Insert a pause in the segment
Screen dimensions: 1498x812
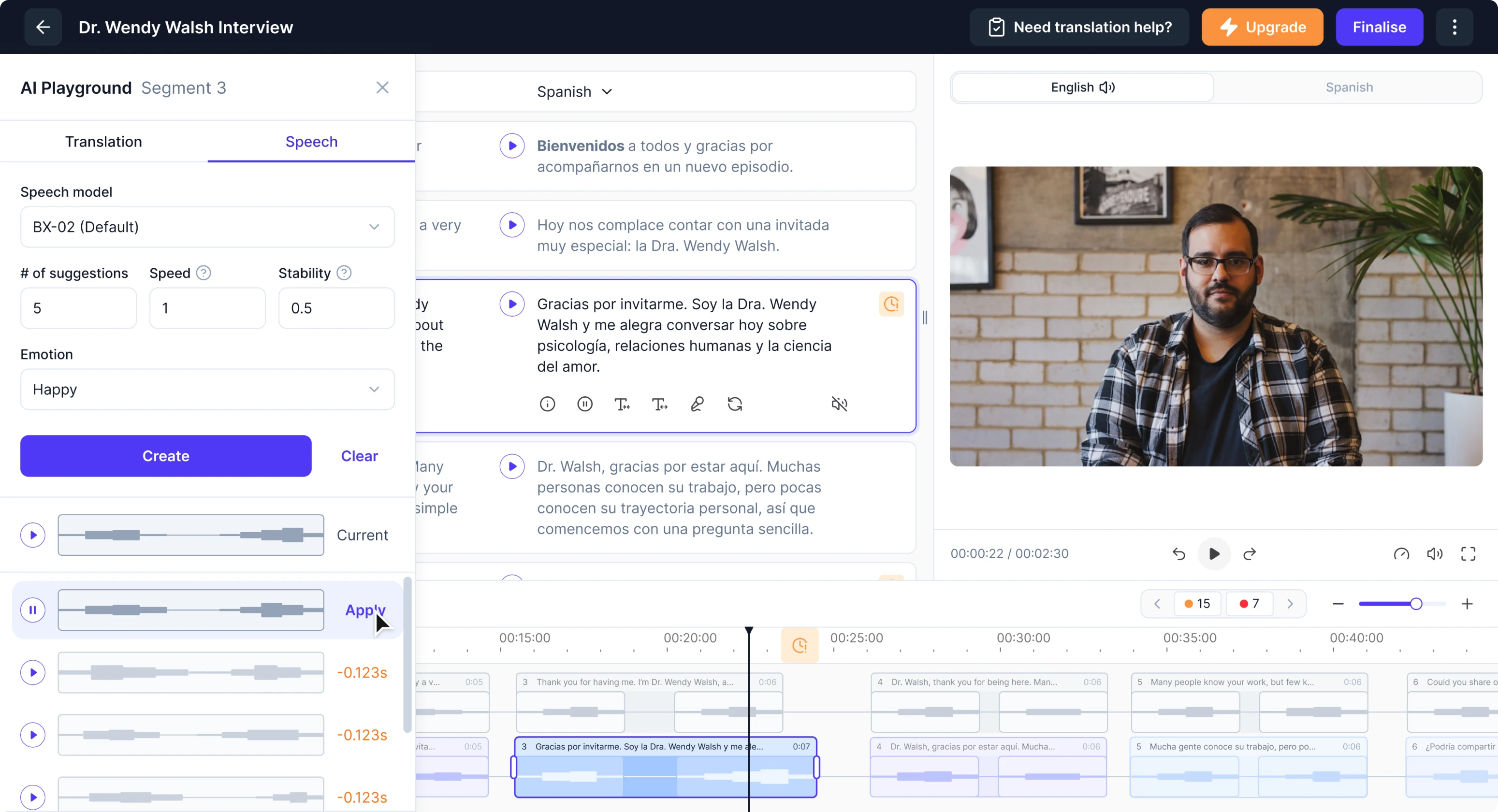[584, 403]
